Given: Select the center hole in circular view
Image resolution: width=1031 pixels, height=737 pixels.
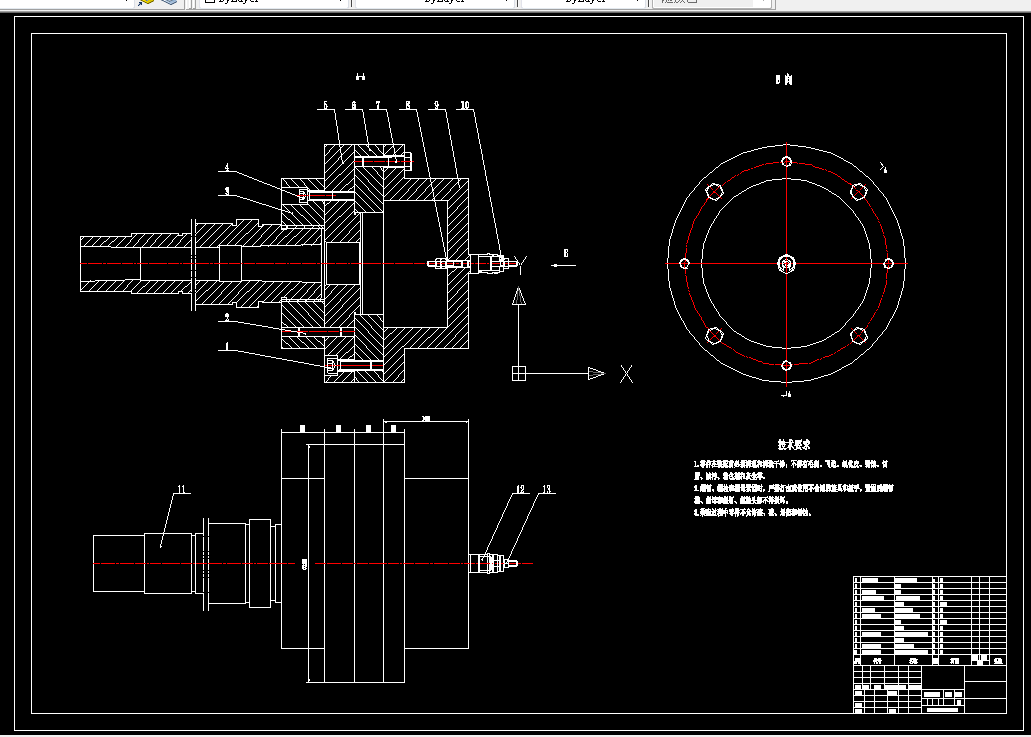Looking at the screenshot, I should (786, 264).
